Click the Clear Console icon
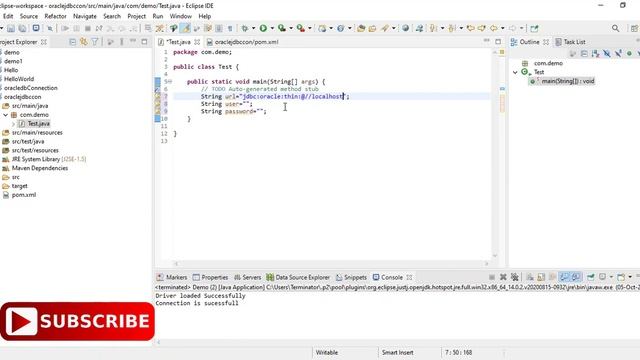The image size is (640, 360). [530, 277]
